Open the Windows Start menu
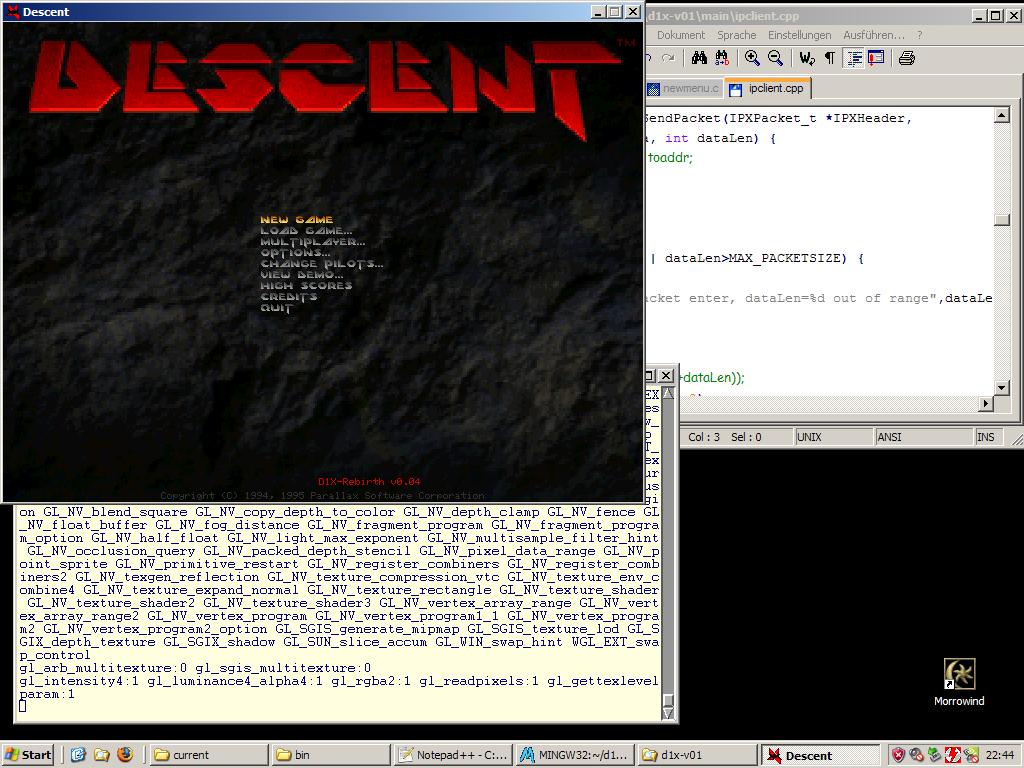Viewport: 1024px width, 768px height. tap(27, 755)
